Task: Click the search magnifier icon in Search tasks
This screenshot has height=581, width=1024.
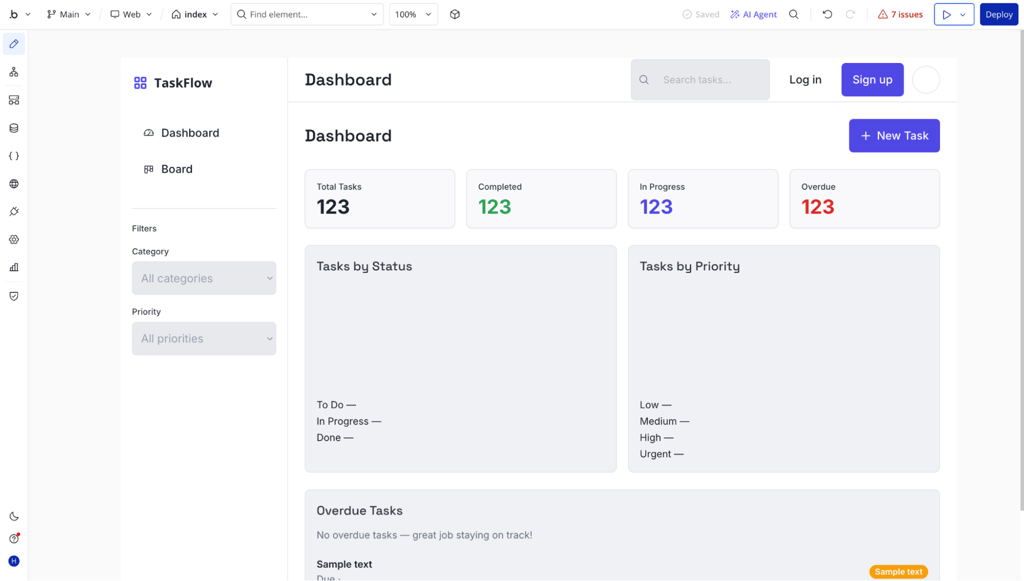Action: click(644, 80)
